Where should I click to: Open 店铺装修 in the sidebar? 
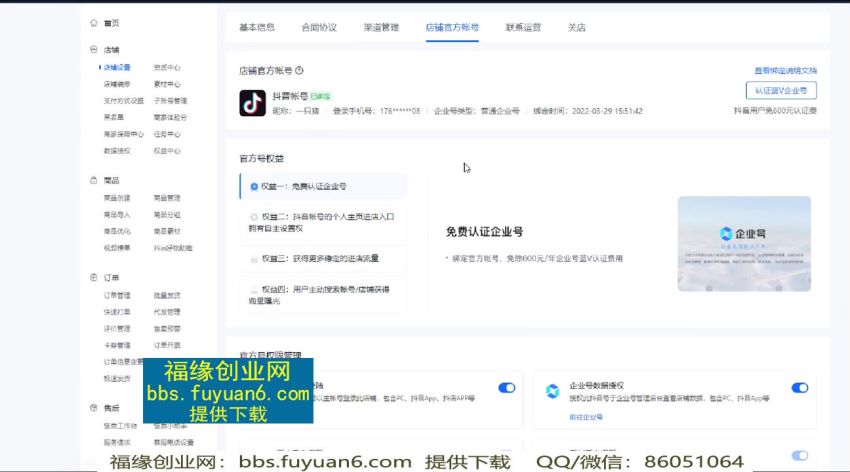coord(117,84)
